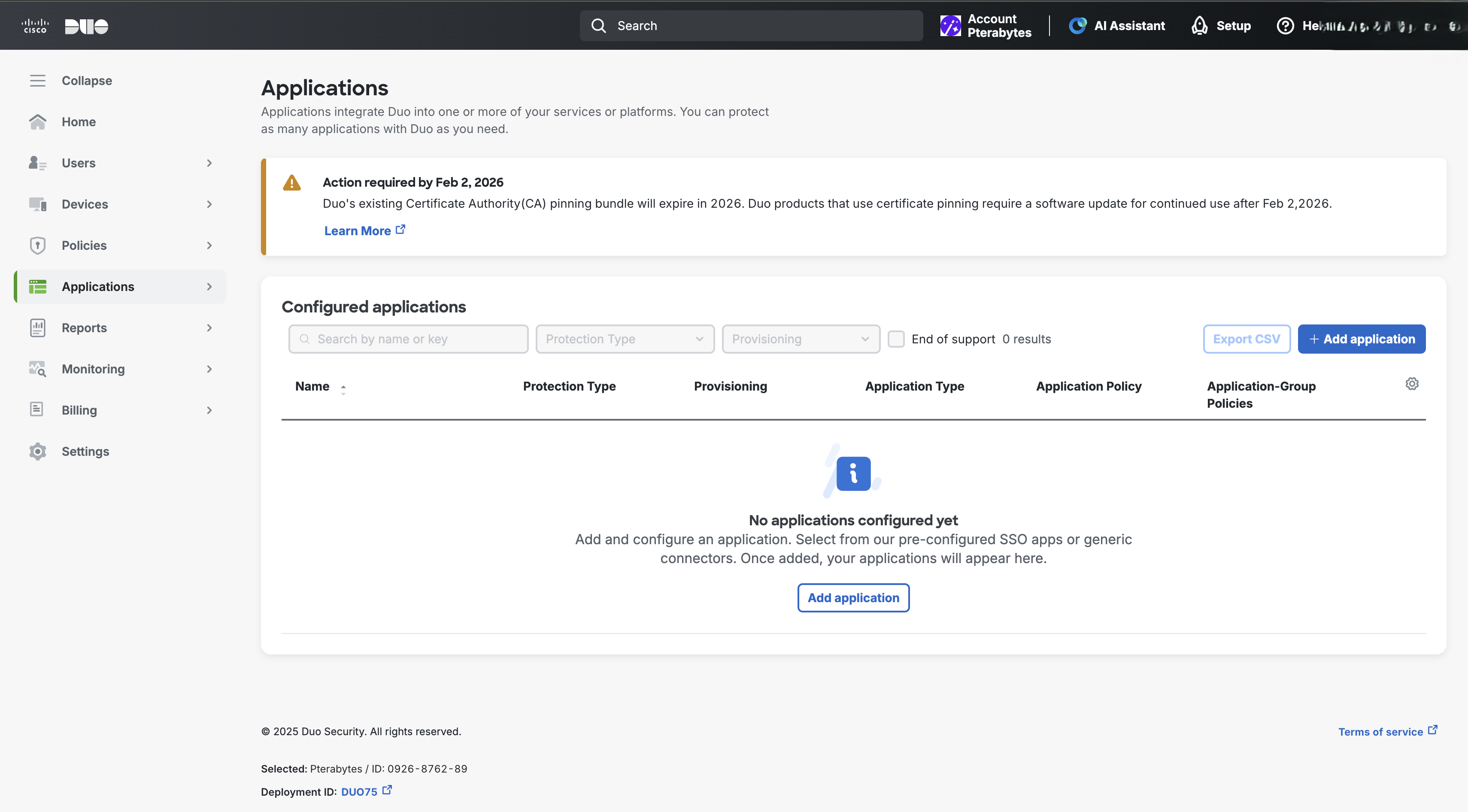Click outlined Add application button in empty state

click(x=853, y=598)
